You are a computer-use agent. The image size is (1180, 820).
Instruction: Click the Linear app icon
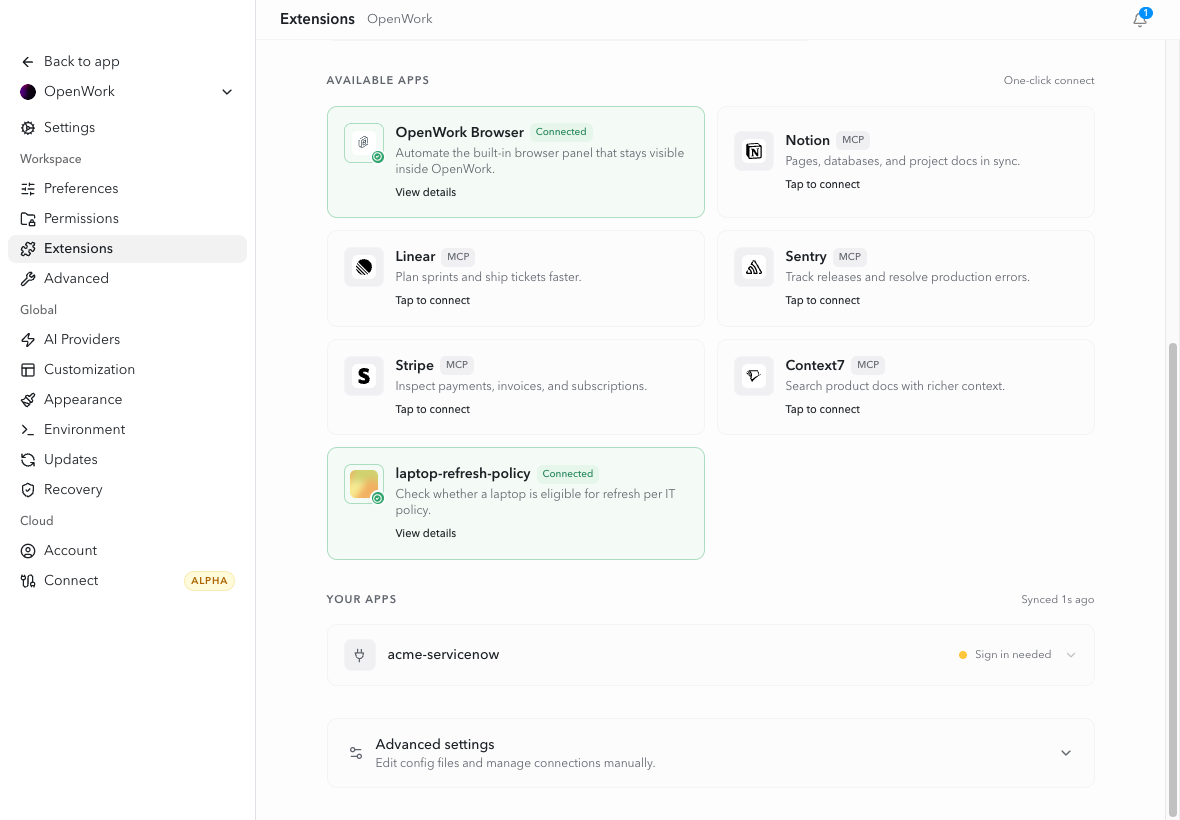[x=363, y=267]
